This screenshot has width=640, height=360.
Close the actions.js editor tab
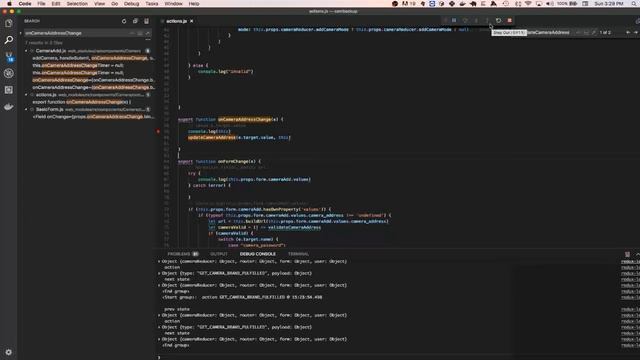click(x=191, y=21)
